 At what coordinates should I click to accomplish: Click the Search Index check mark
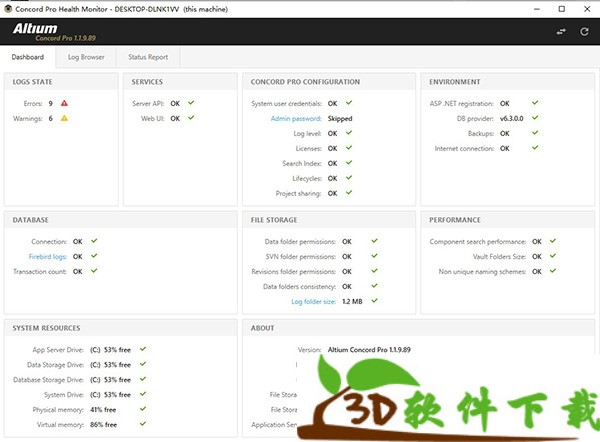pos(349,163)
